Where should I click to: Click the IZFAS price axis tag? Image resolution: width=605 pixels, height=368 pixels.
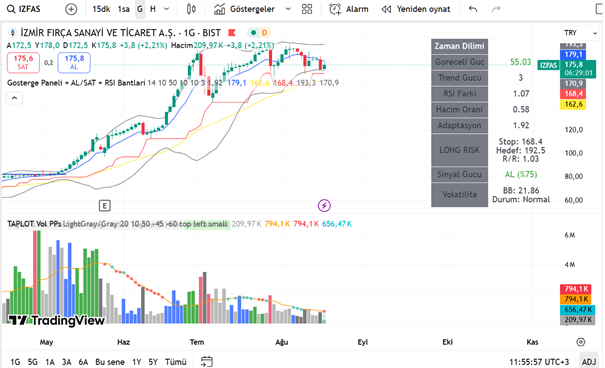pos(548,65)
